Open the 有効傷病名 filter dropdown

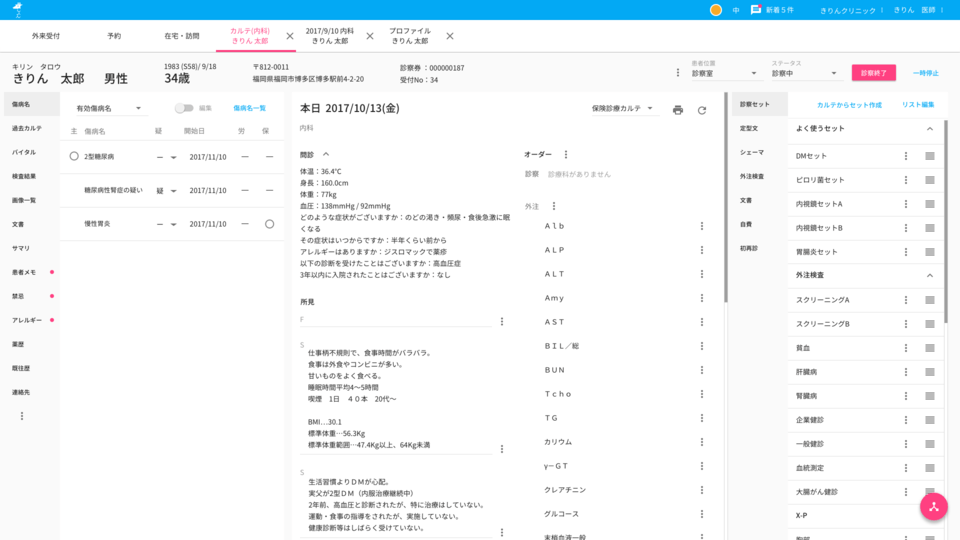click(110, 108)
